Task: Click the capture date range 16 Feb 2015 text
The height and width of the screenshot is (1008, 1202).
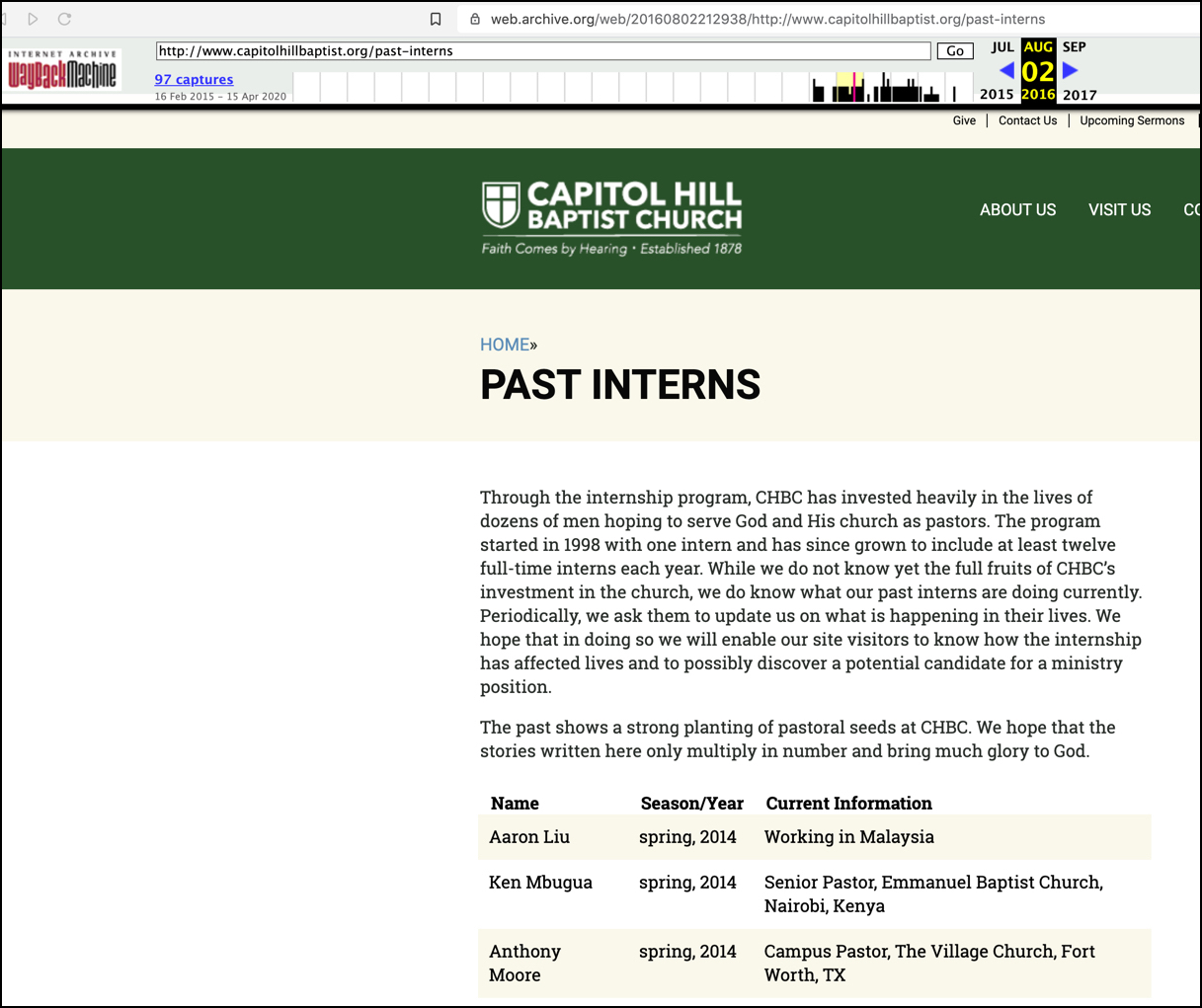Action: [x=220, y=96]
